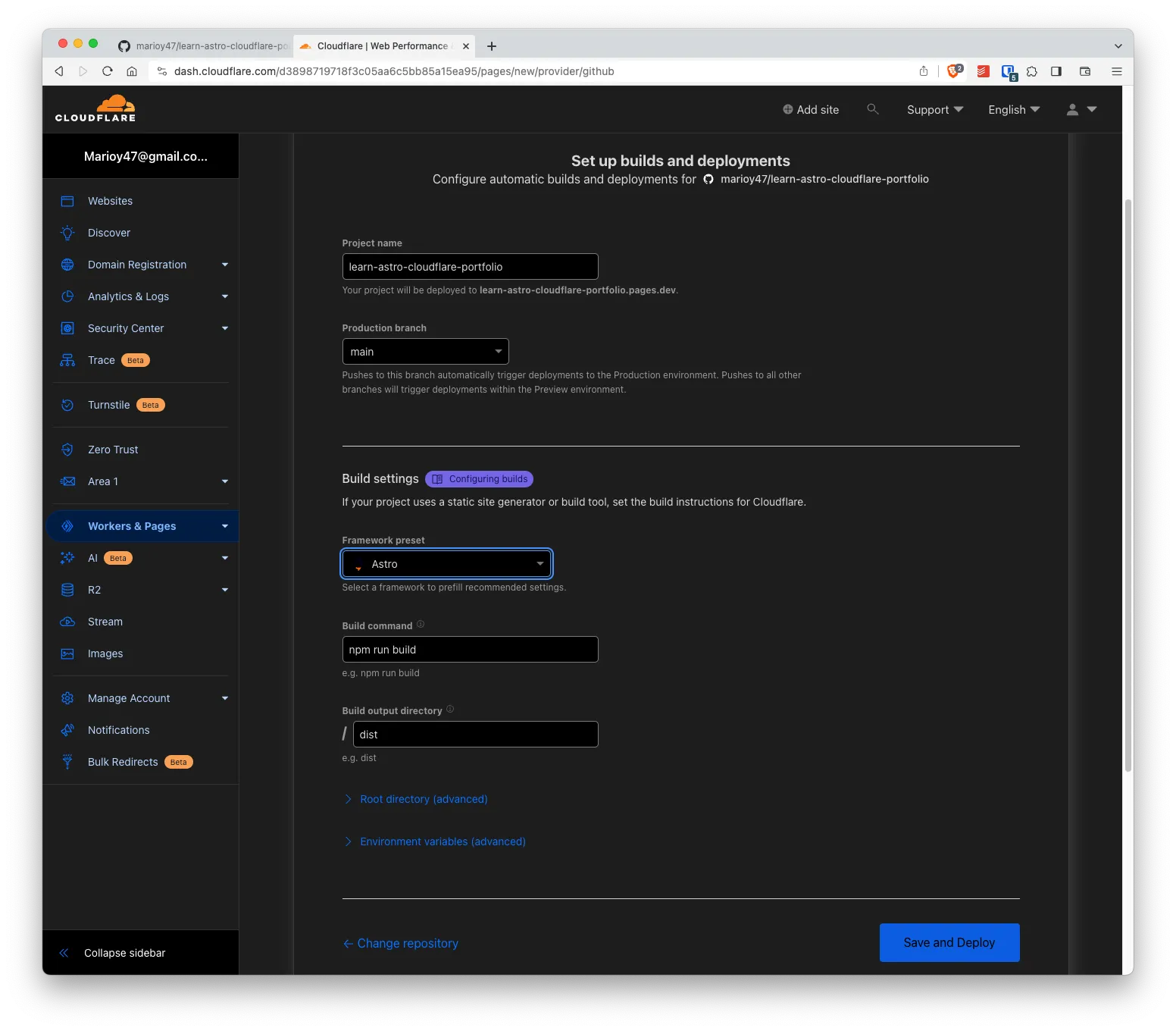Open Stream in the sidebar

pyautogui.click(x=105, y=622)
